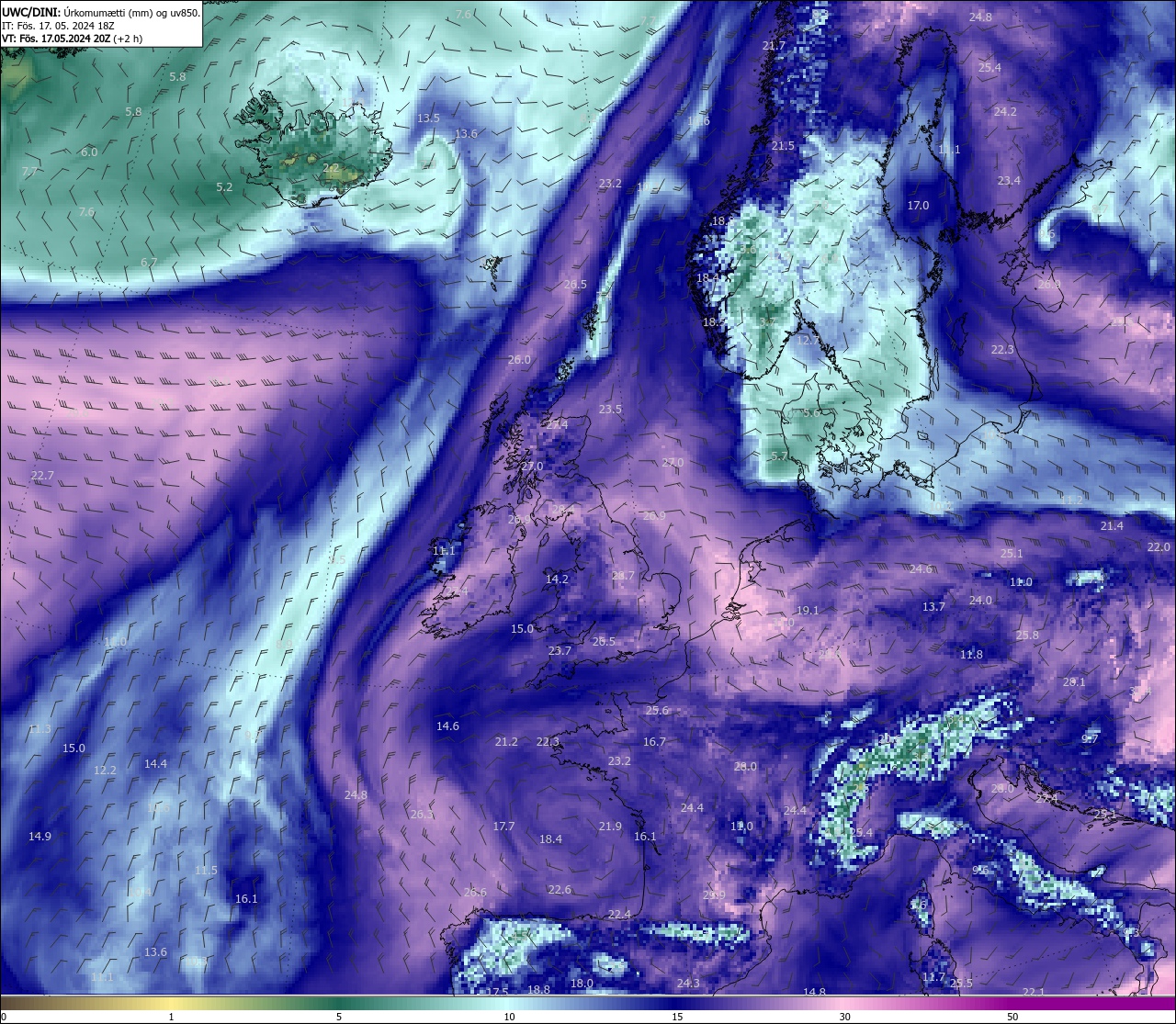Viewport: 1176px width, 1024px height.
Task: Click the color bar tick labeled 0
Action: pyautogui.click(x=3, y=1017)
